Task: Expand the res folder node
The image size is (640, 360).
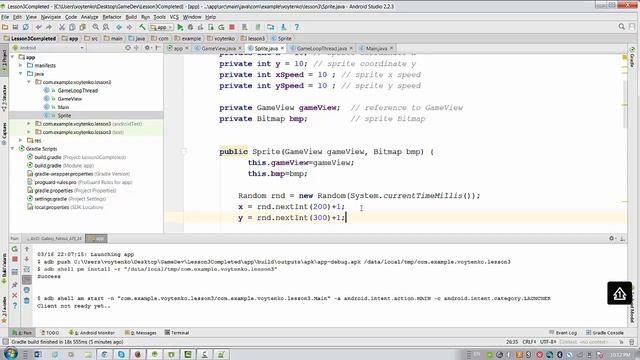Action: (21, 140)
